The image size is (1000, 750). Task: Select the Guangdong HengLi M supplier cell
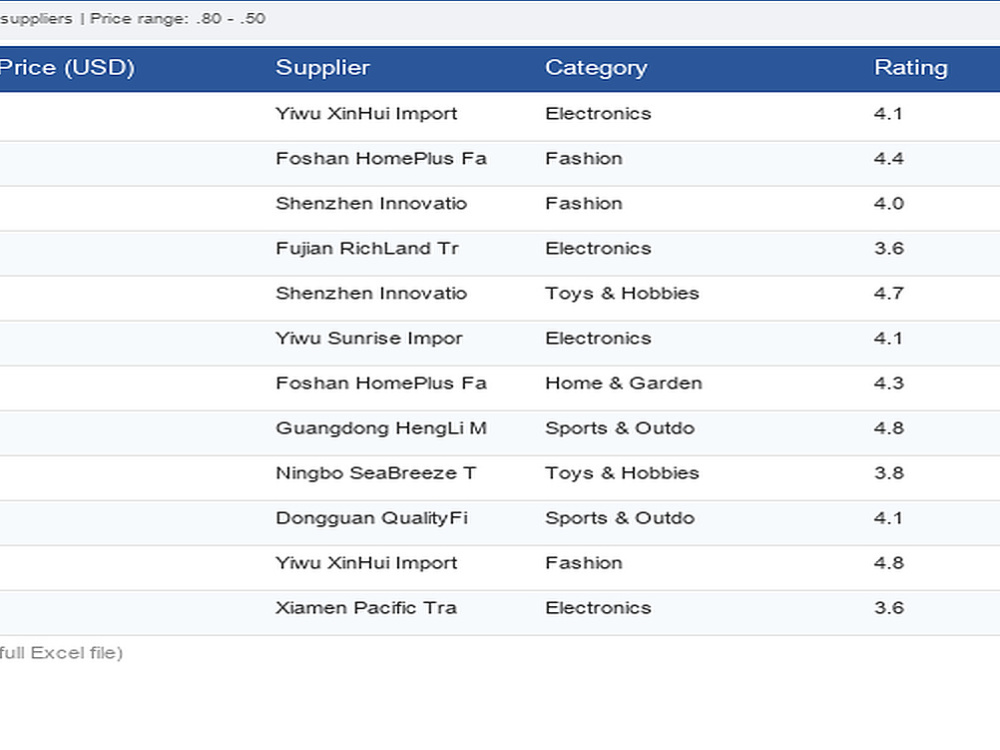pos(381,428)
